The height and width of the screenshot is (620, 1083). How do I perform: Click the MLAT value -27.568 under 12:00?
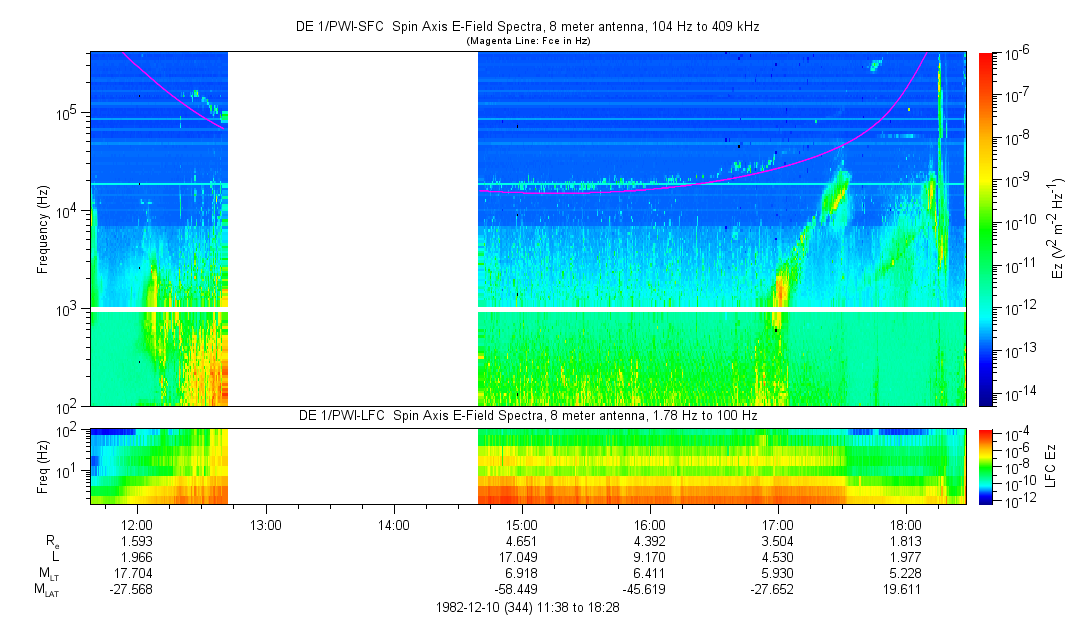click(x=136, y=590)
